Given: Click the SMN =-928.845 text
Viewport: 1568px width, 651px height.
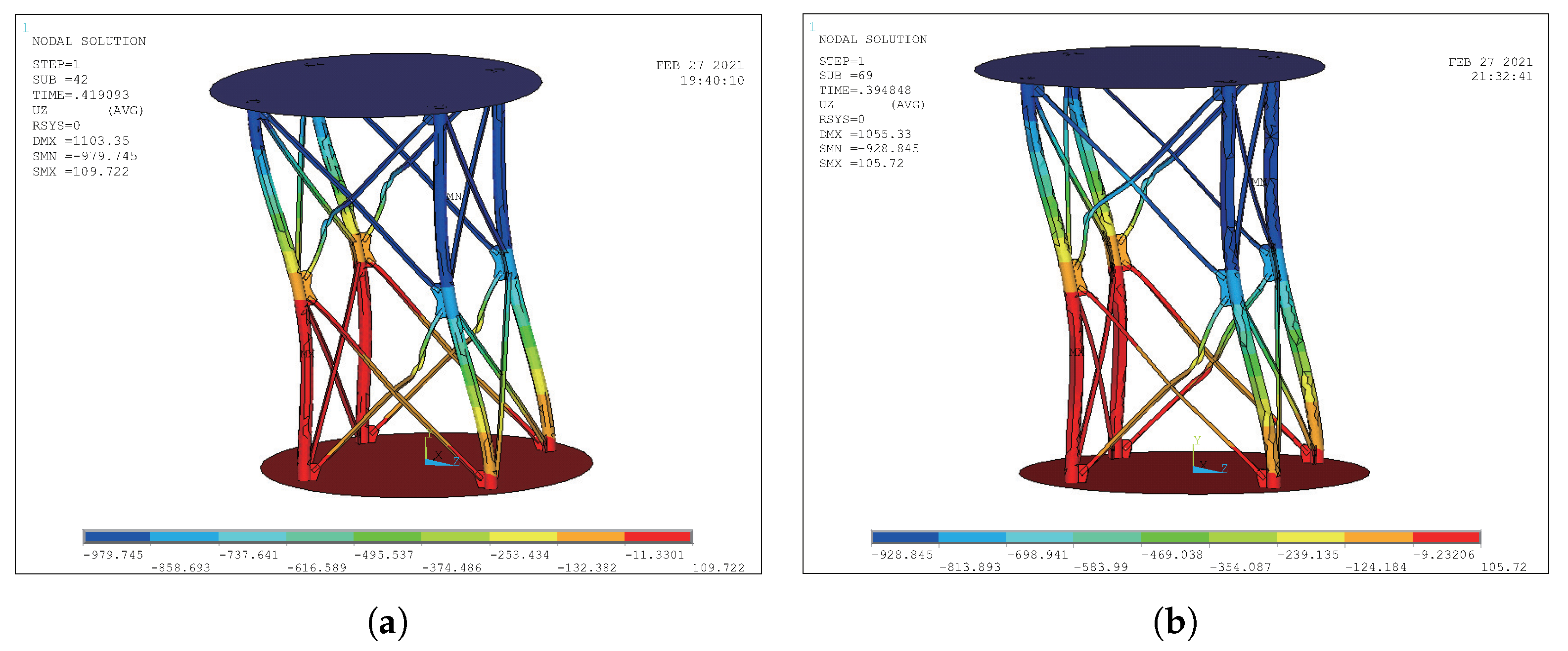Looking at the screenshot, I should coord(869,148).
